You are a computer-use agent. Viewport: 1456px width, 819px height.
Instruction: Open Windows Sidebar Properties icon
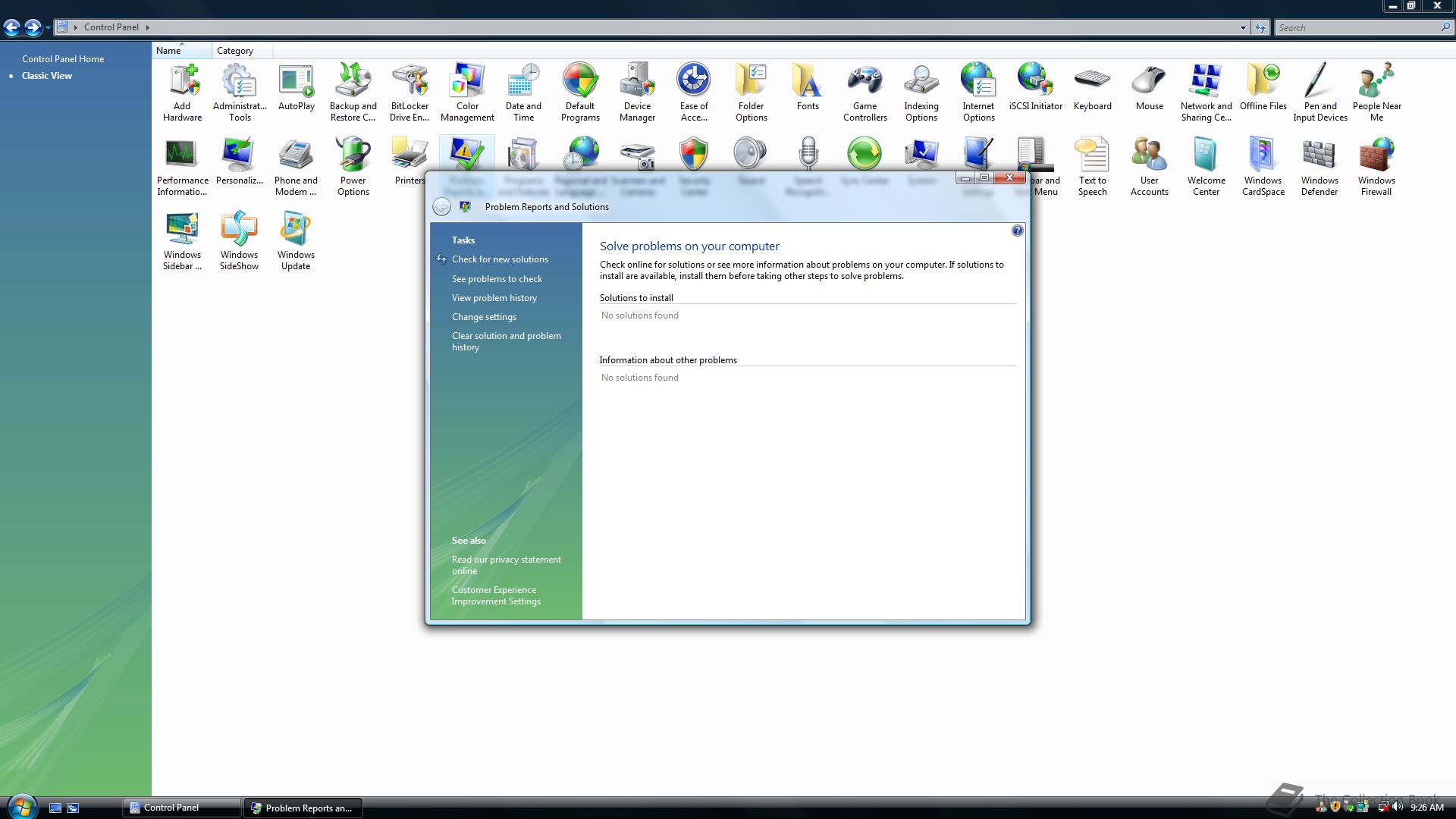(182, 240)
